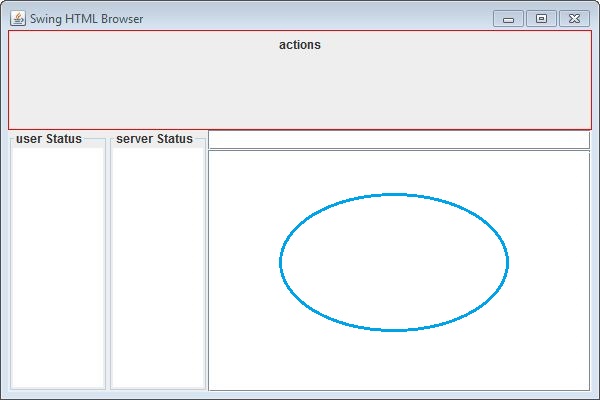600x400 pixels.
Task: Maximize the Swing HTML Browser window
Action: [541, 18]
